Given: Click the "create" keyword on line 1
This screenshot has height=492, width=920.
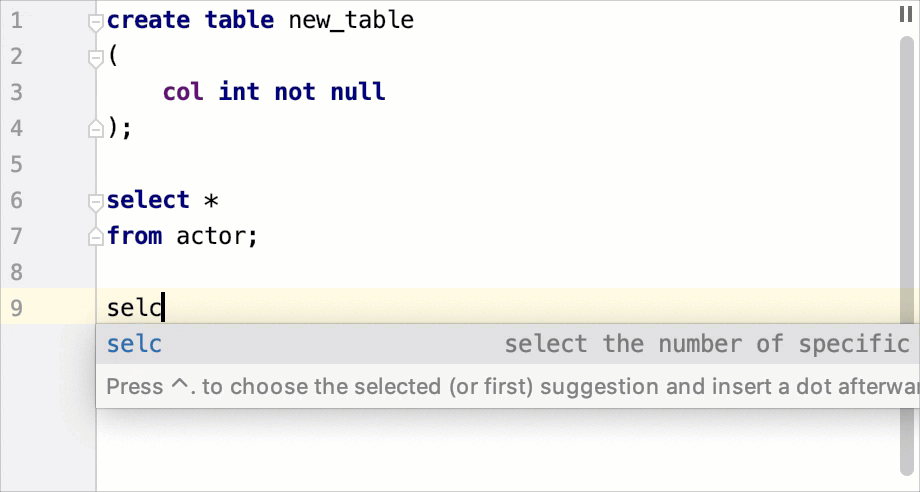Looking at the screenshot, I should [x=148, y=20].
